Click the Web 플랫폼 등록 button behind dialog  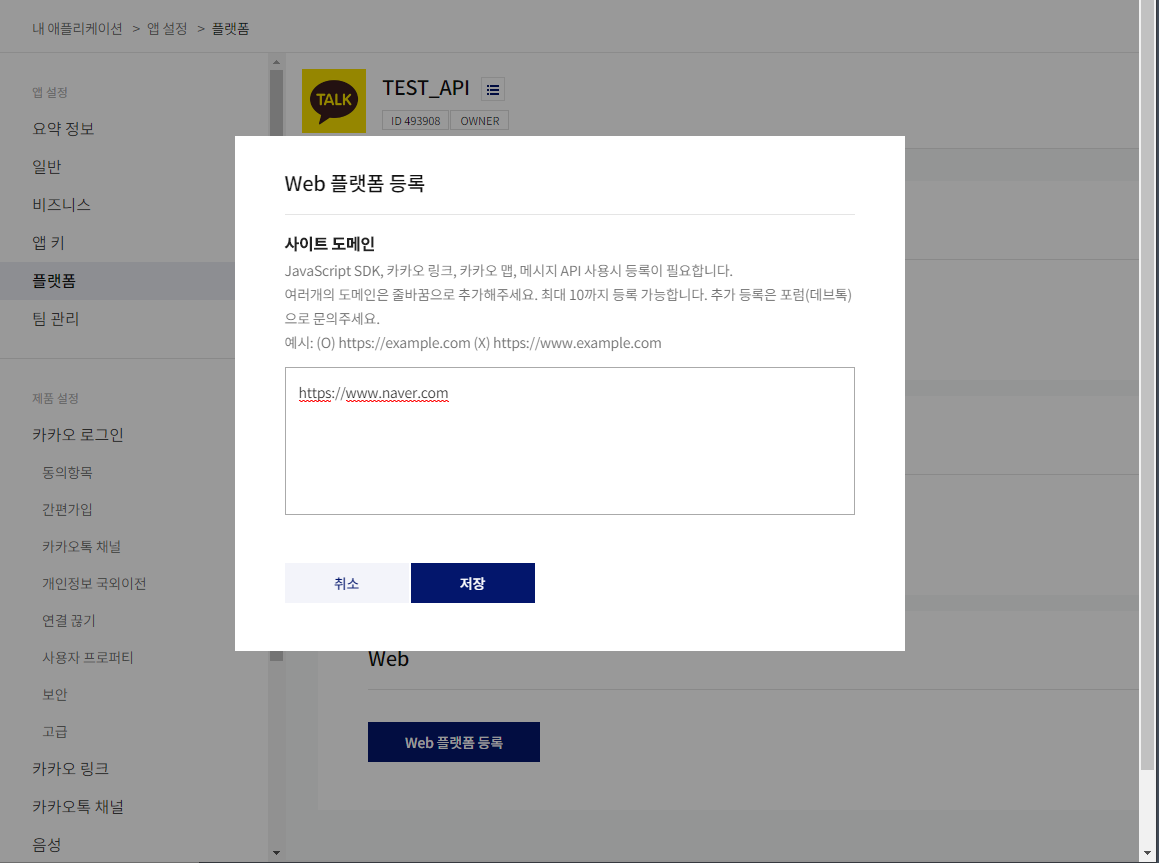(x=454, y=742)
